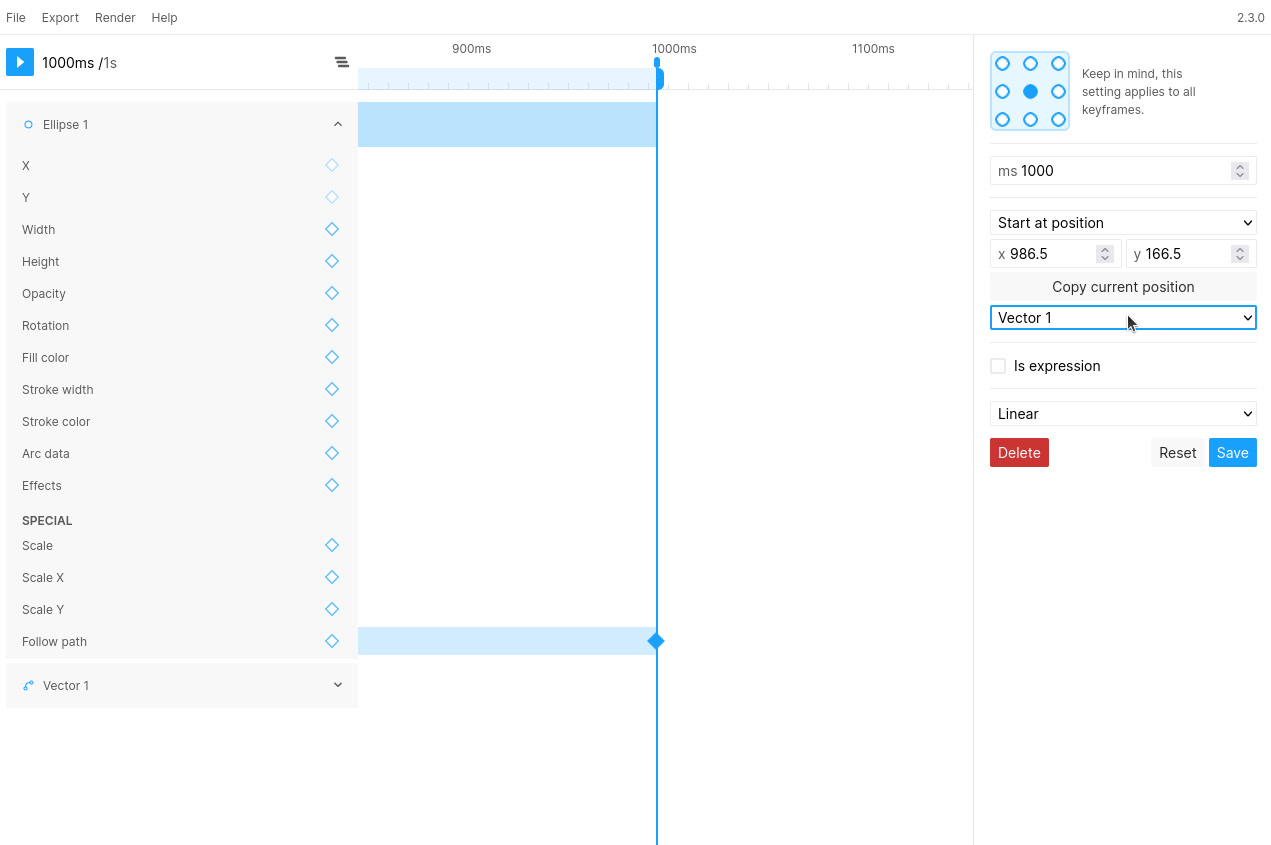Screen dimensions: 1271x845
Task: Add keyframe diamond for Opacity
Action: [x=332, y=293]
